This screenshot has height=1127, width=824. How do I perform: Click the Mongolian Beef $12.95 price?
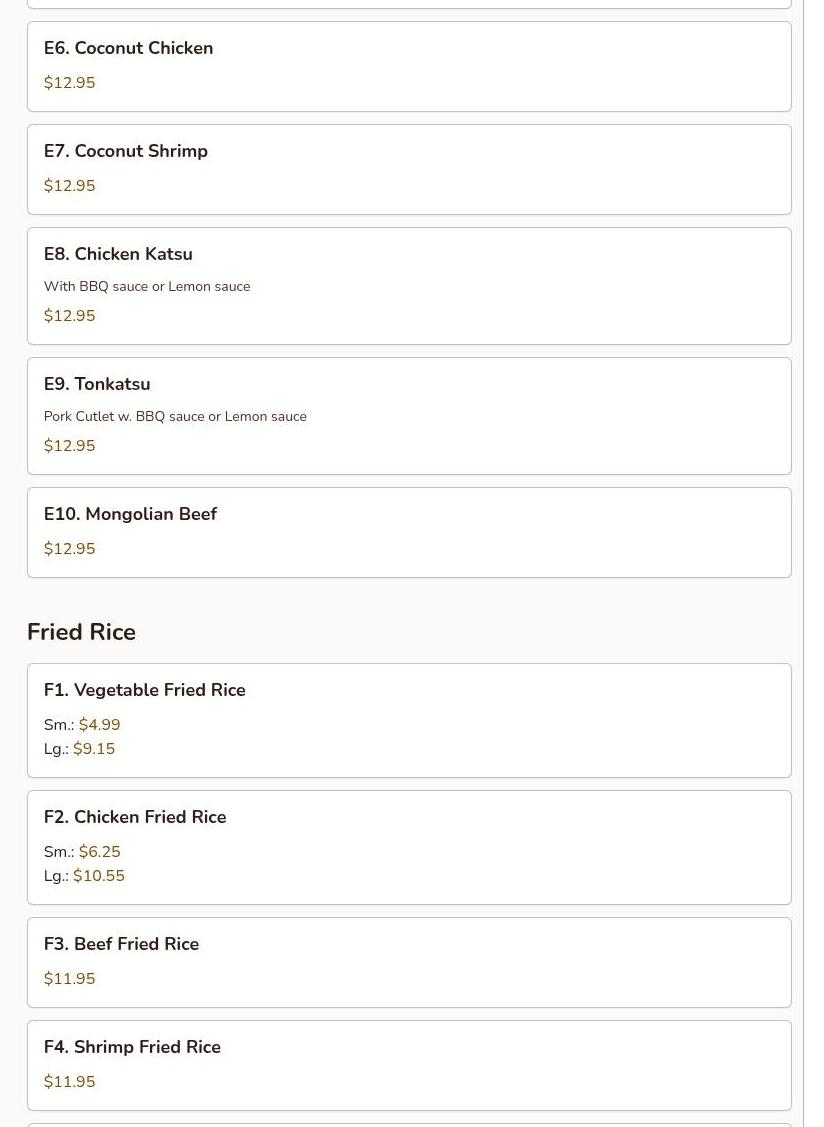point(70,549)
